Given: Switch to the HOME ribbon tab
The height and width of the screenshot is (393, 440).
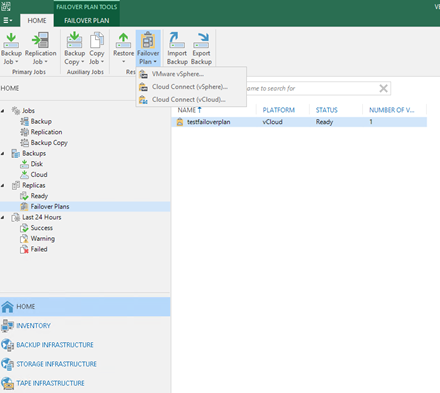Looking at the screenshot, I should tap(37, 20).
